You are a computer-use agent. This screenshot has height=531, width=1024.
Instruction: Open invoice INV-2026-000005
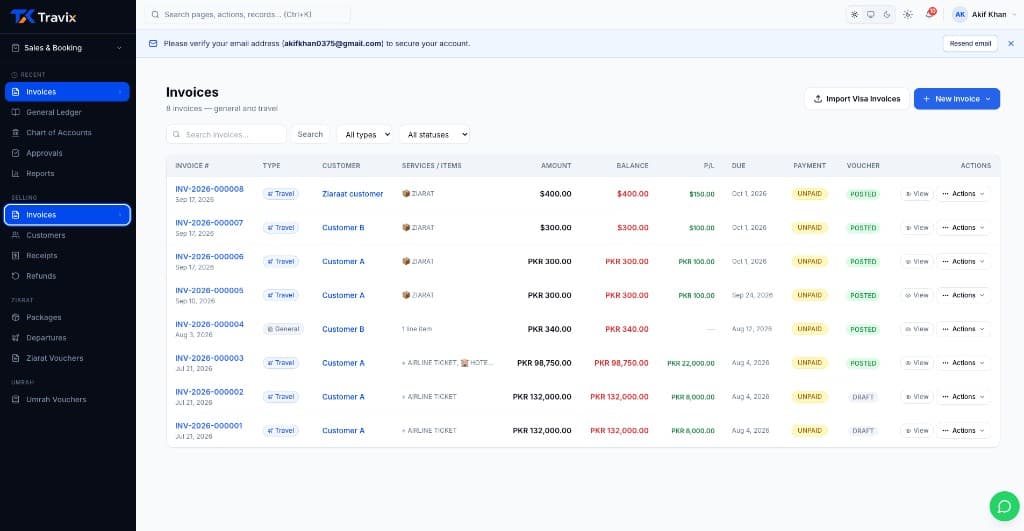[x=209, y=291]
